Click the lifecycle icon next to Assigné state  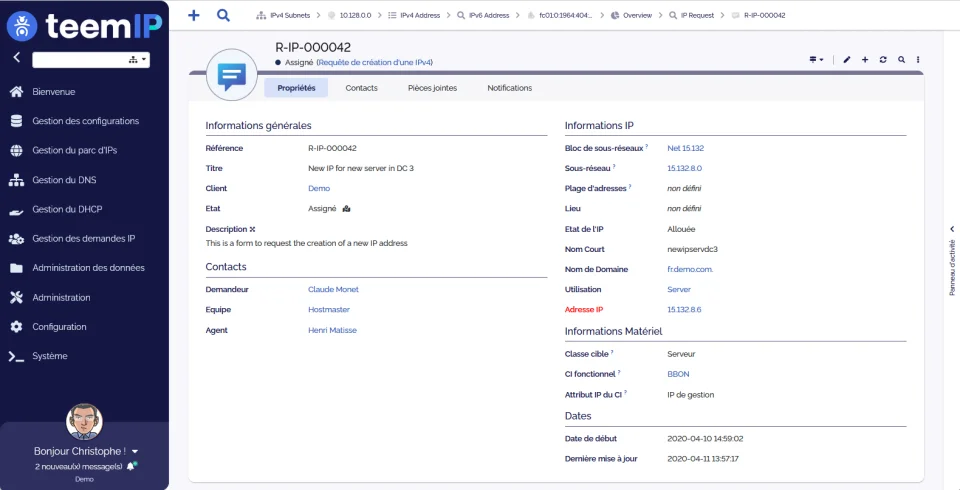[x=347, y=209]
